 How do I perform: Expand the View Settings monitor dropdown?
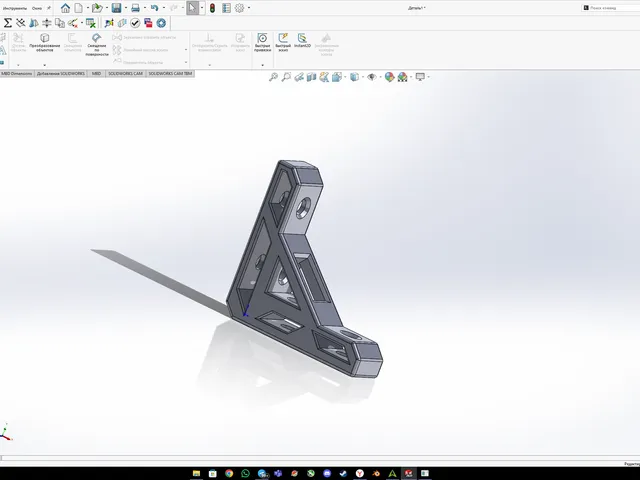pos(429,77)
